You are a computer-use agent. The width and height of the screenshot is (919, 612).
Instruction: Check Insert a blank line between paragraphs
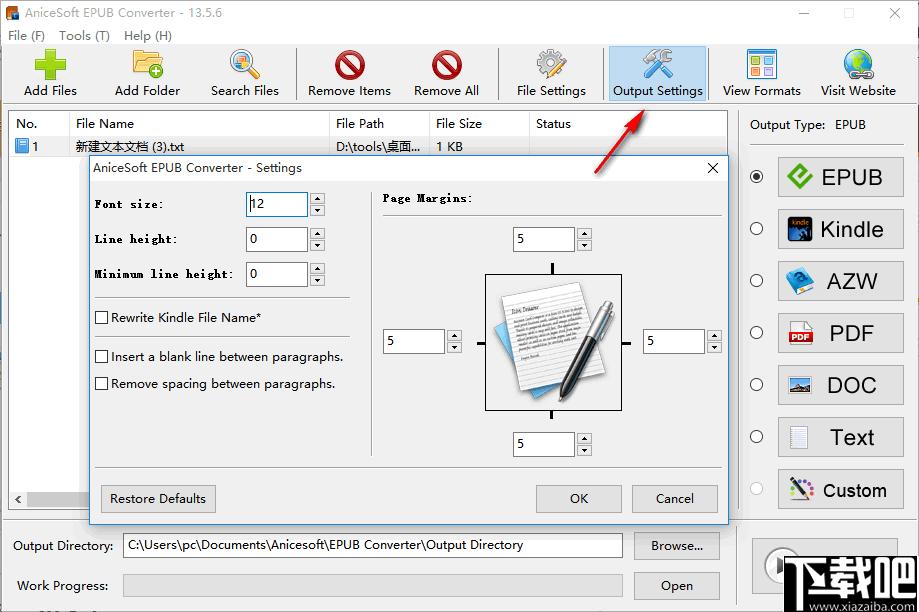point(101,356)
